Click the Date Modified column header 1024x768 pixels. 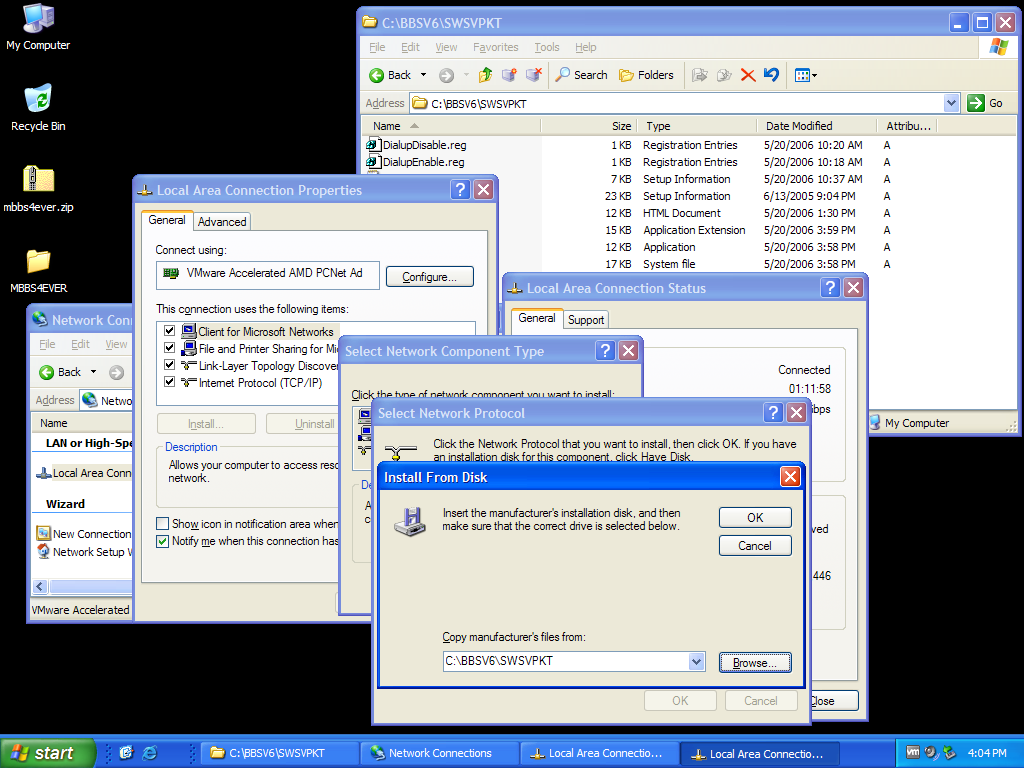799,126
